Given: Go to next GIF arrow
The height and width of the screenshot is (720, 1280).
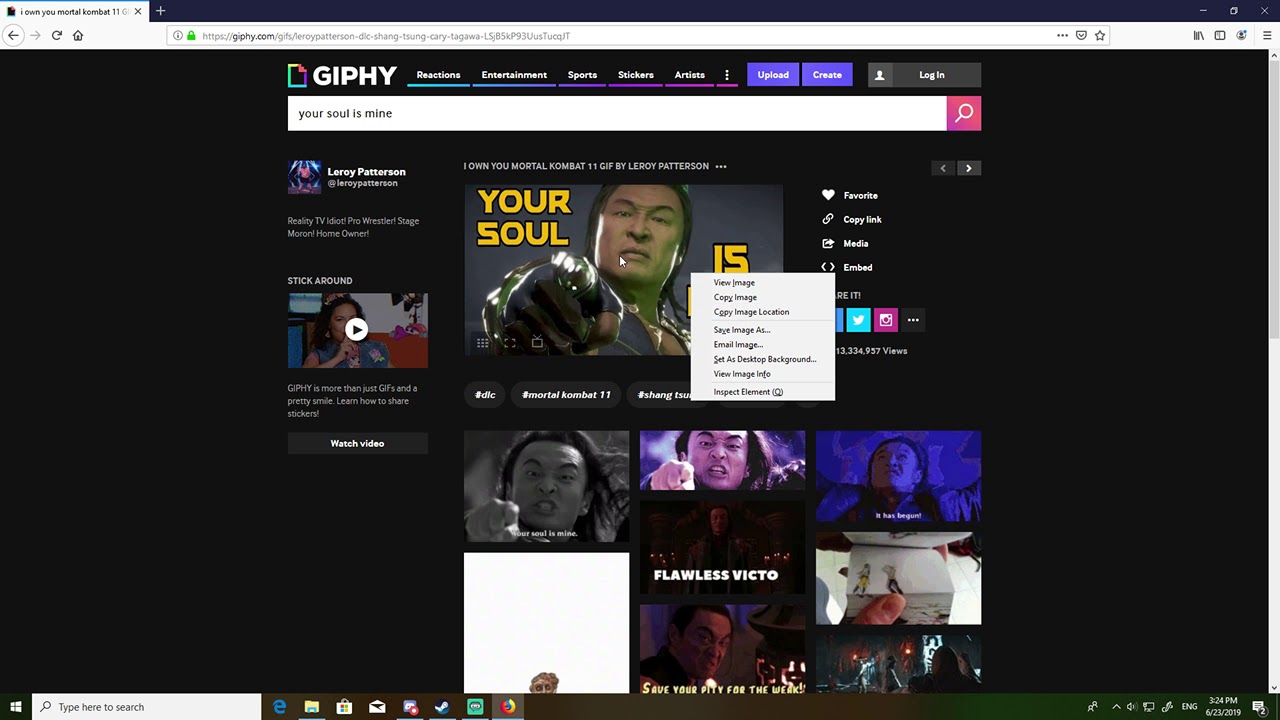Looking at the screenshot, I should point(968,168).
